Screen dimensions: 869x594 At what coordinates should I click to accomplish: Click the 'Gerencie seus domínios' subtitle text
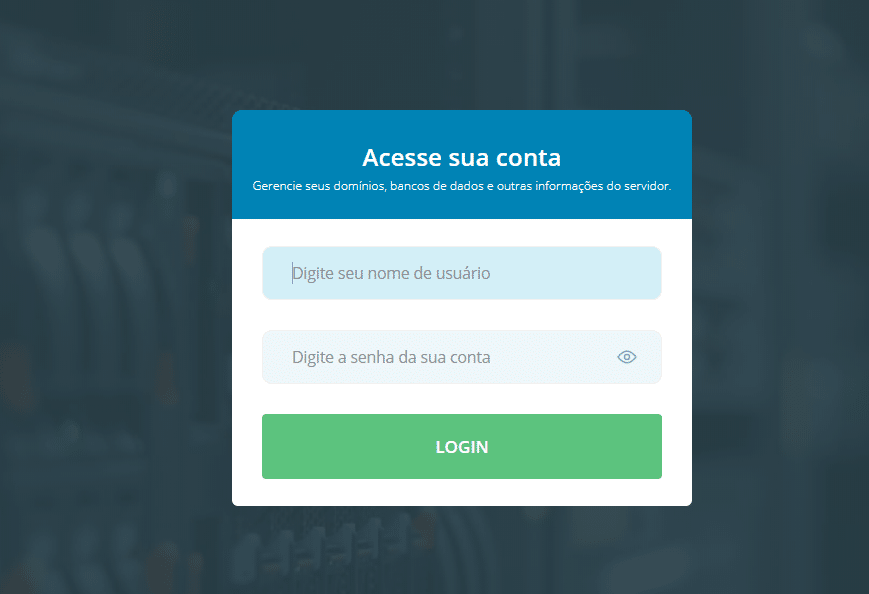tap(462, 186)
